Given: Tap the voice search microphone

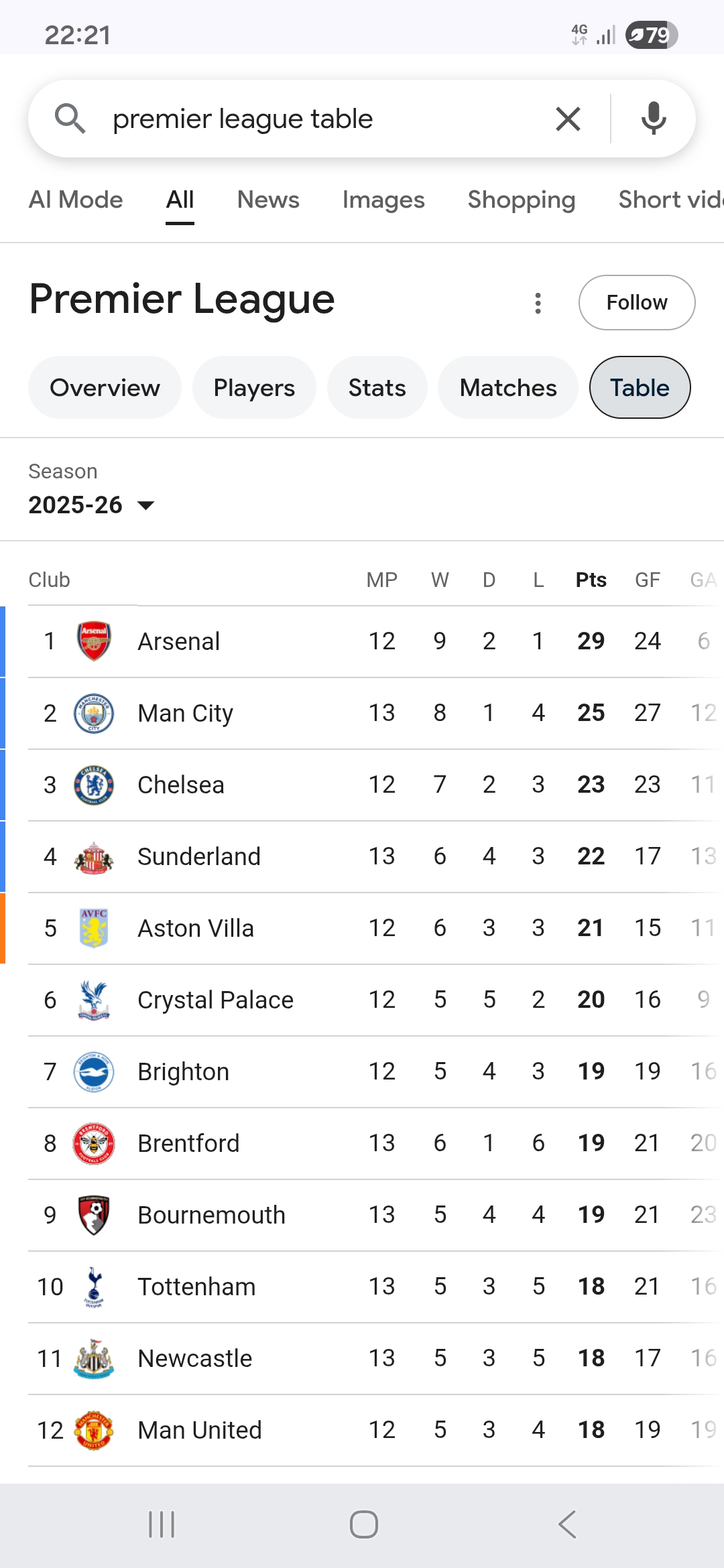Looking at the screenshot, I should pyautogui.click(x=653, y=119).
